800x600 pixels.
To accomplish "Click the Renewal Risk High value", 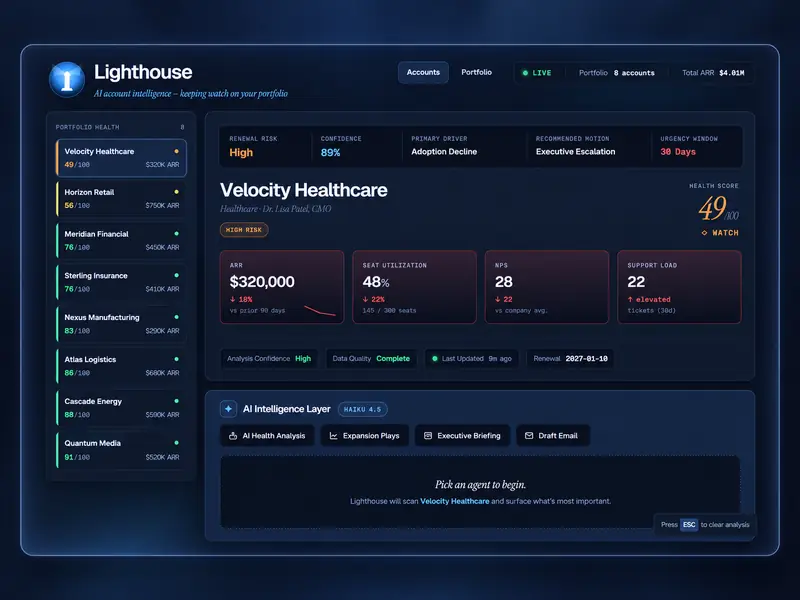I will tap(241, 153).
